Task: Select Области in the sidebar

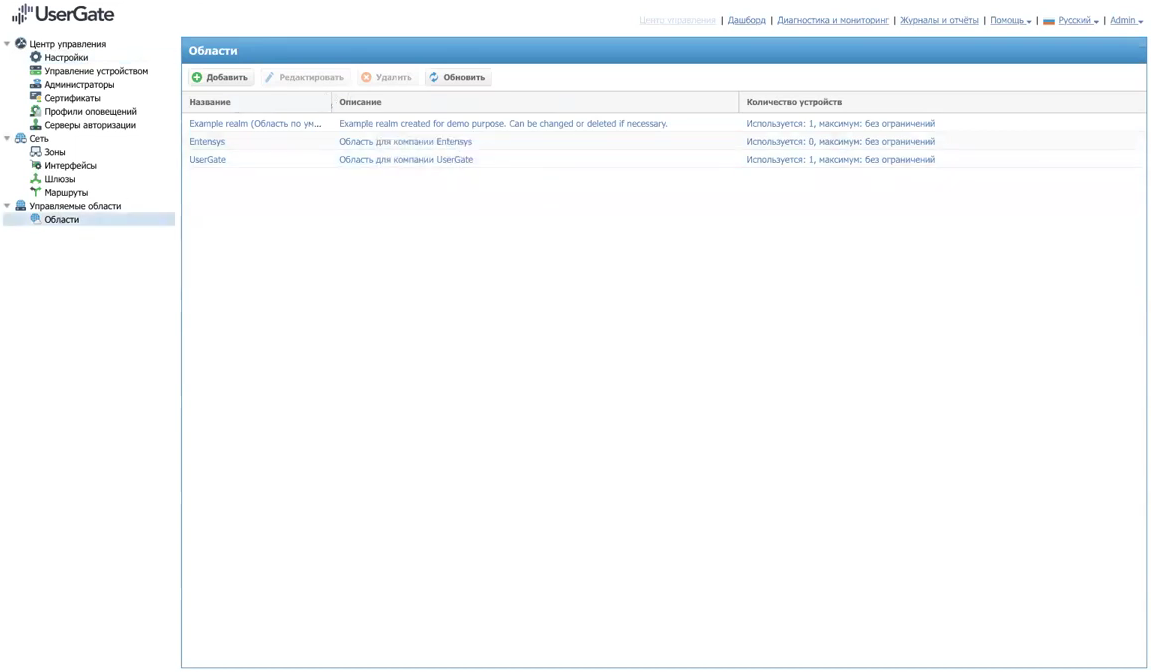Action: tap(62, 220)
